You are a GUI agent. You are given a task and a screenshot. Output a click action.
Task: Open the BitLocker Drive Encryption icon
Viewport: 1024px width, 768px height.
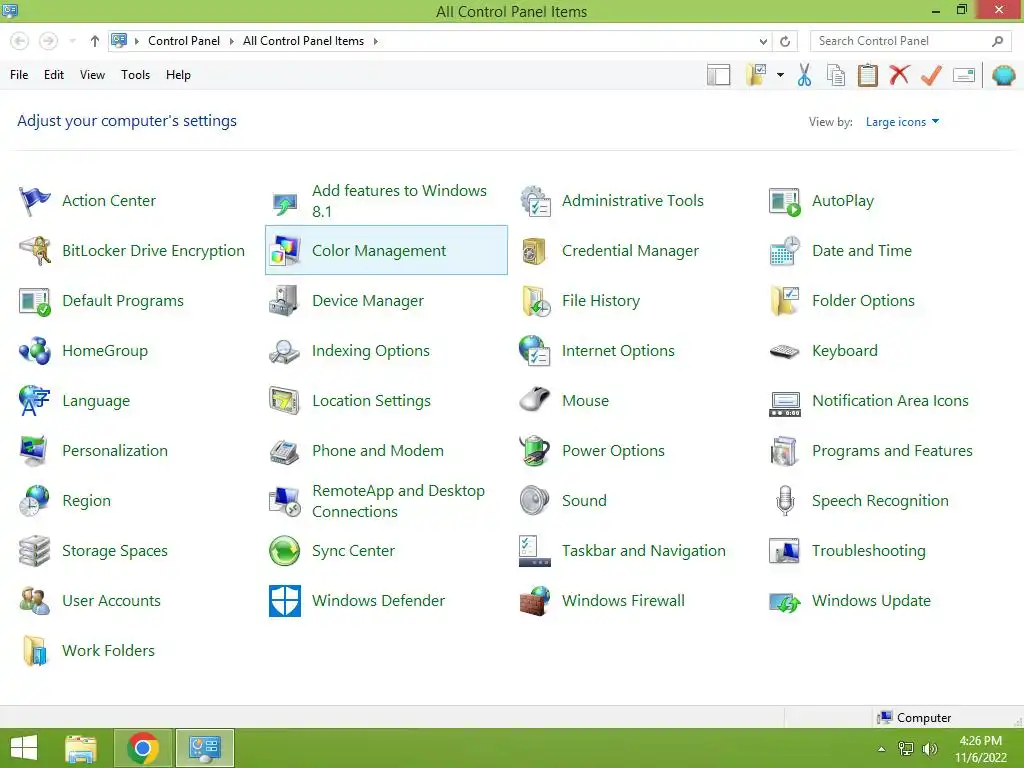pyautogui.click(x=35, y=251)
